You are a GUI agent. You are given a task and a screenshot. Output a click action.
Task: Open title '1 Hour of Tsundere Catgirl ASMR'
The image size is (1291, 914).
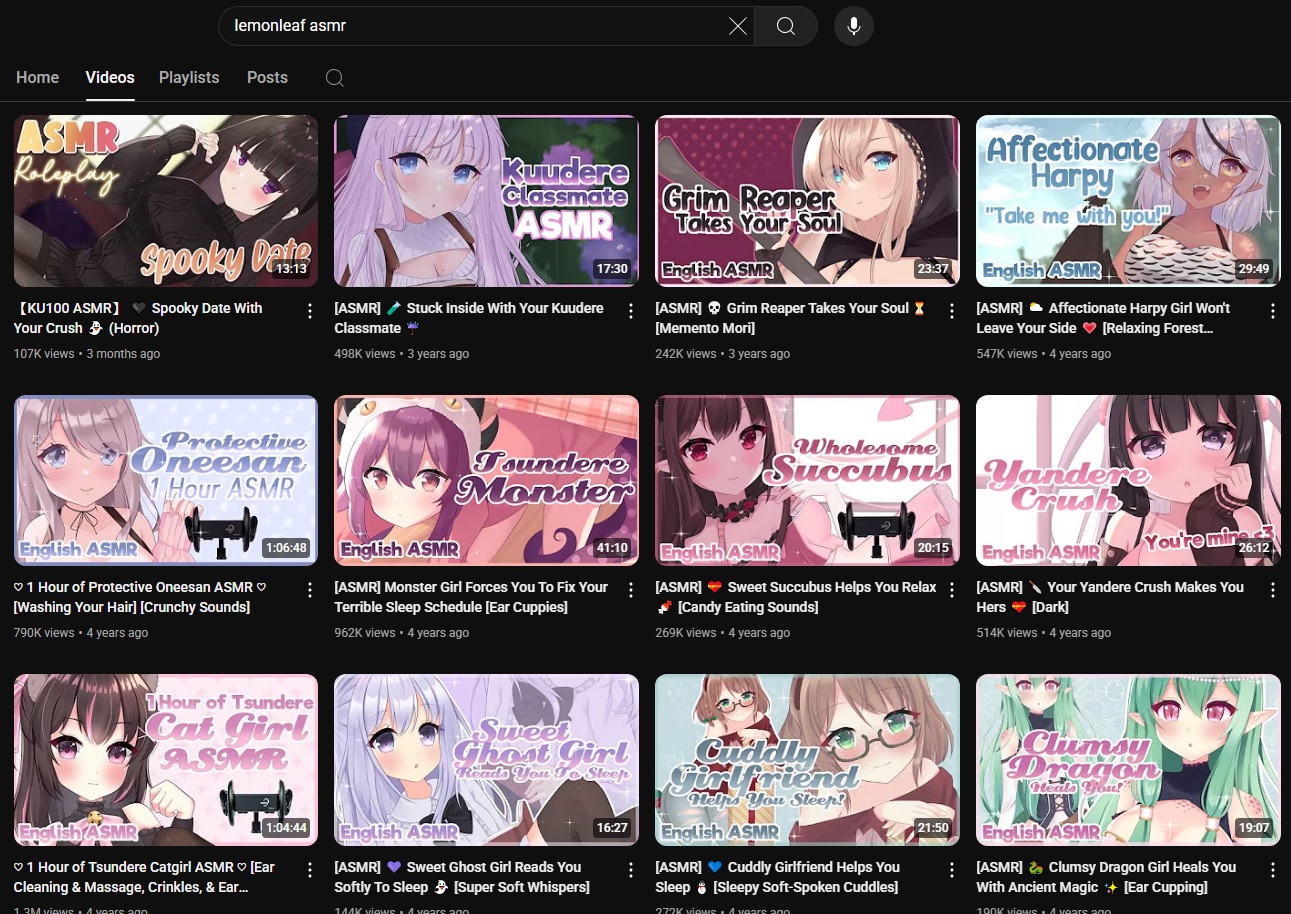(x=144, y=877)
